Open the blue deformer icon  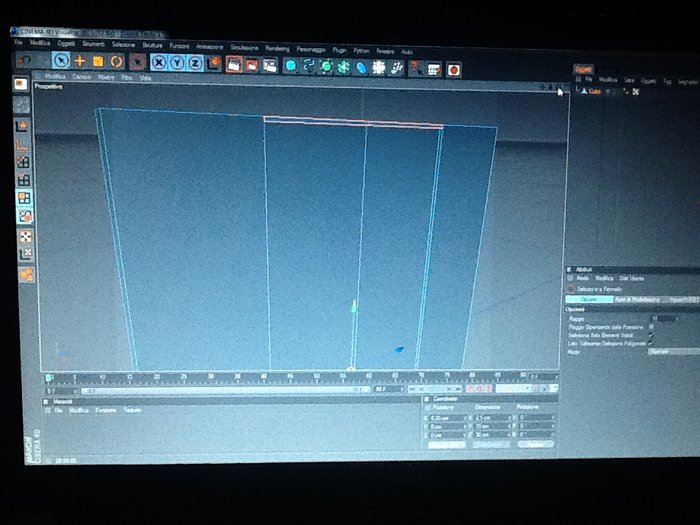pos(361,67)
